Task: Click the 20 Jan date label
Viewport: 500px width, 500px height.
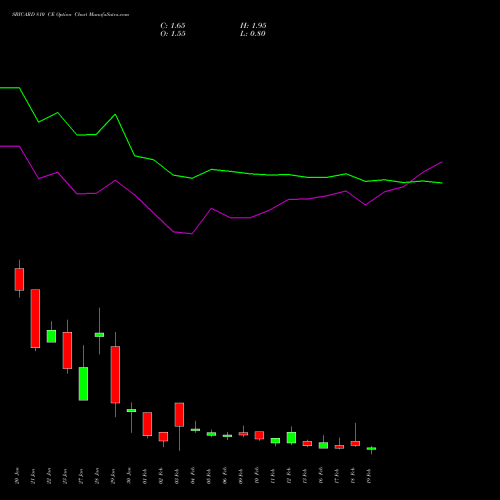Action: click(x=17, y=476)
